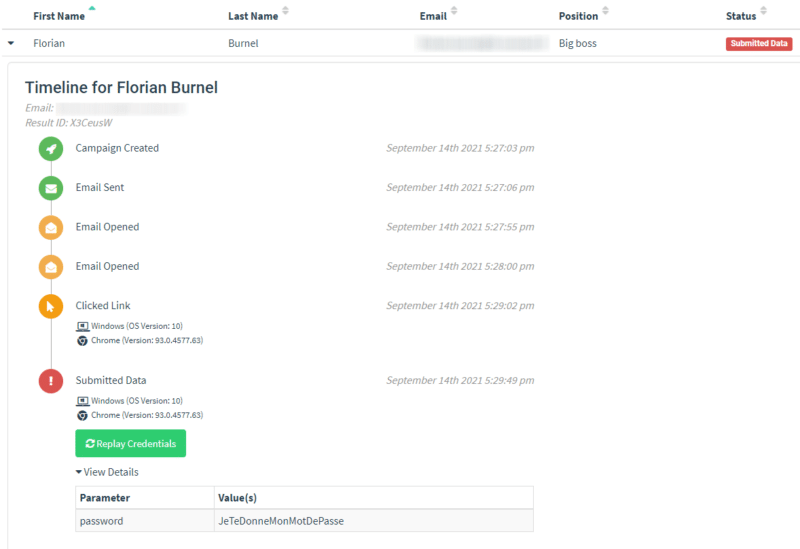Sort by Position column
The height and width of the screenshot is (549, 800).
point(578,16)
